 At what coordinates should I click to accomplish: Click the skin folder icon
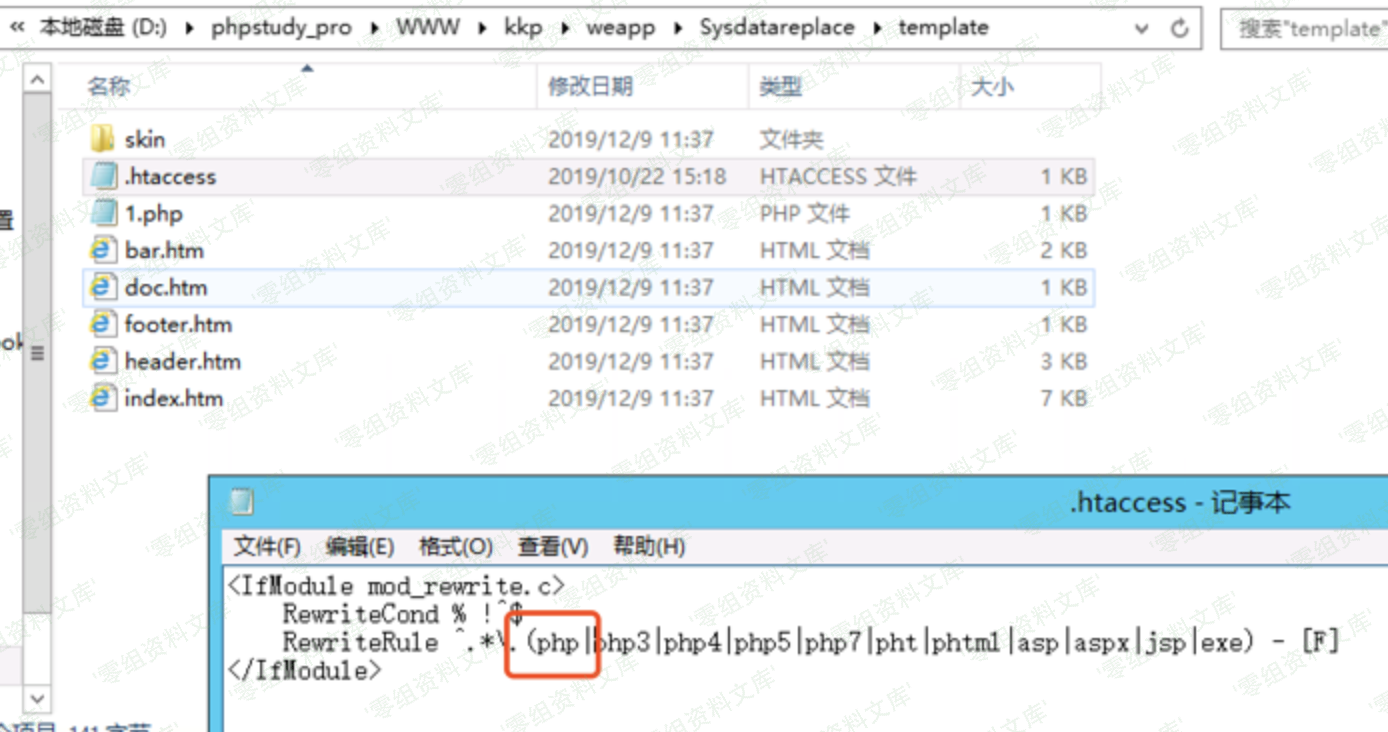[103, 139]
